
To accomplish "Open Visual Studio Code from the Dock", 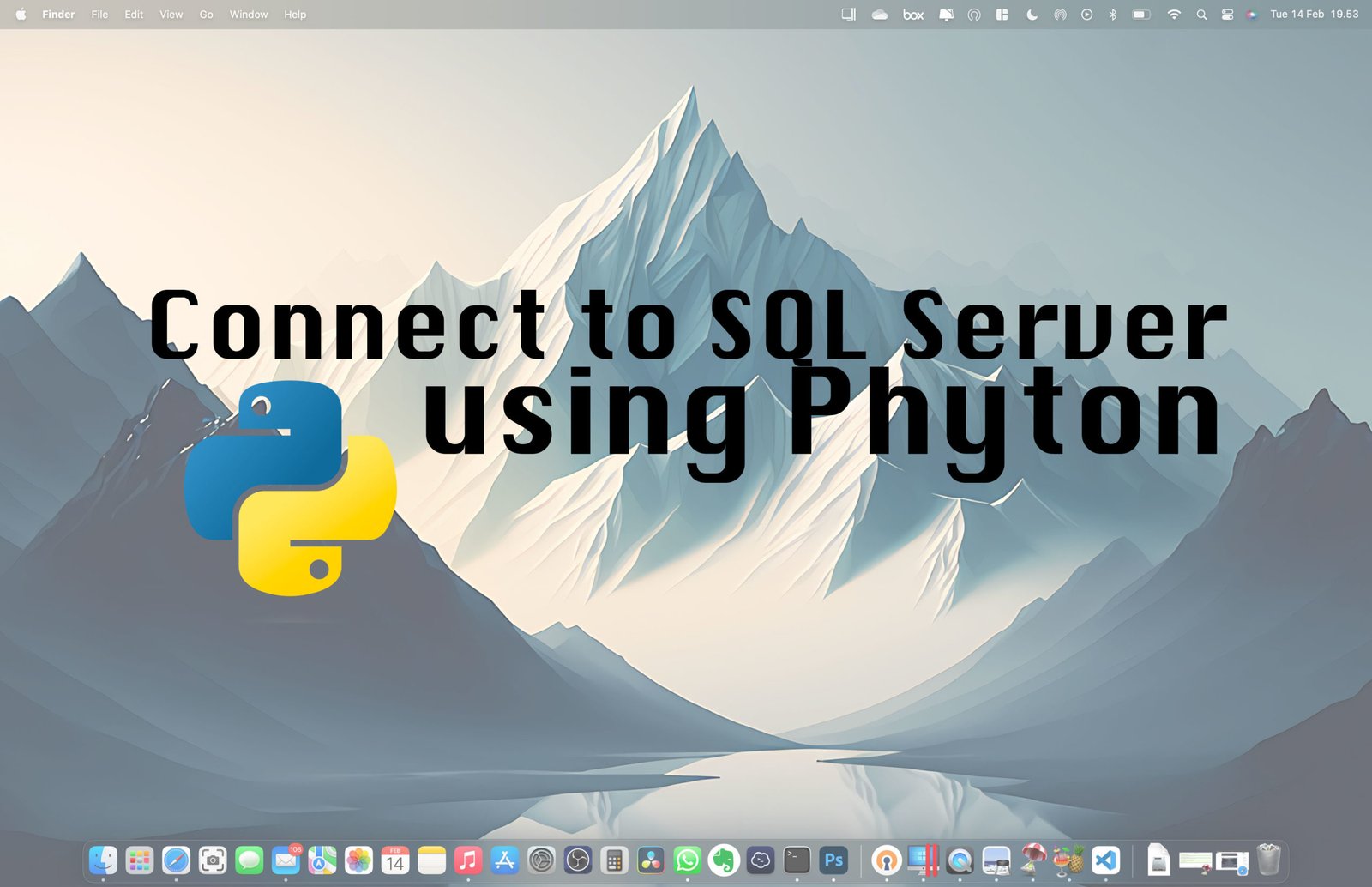I will pyautogui.click(x=1104, y=861).
